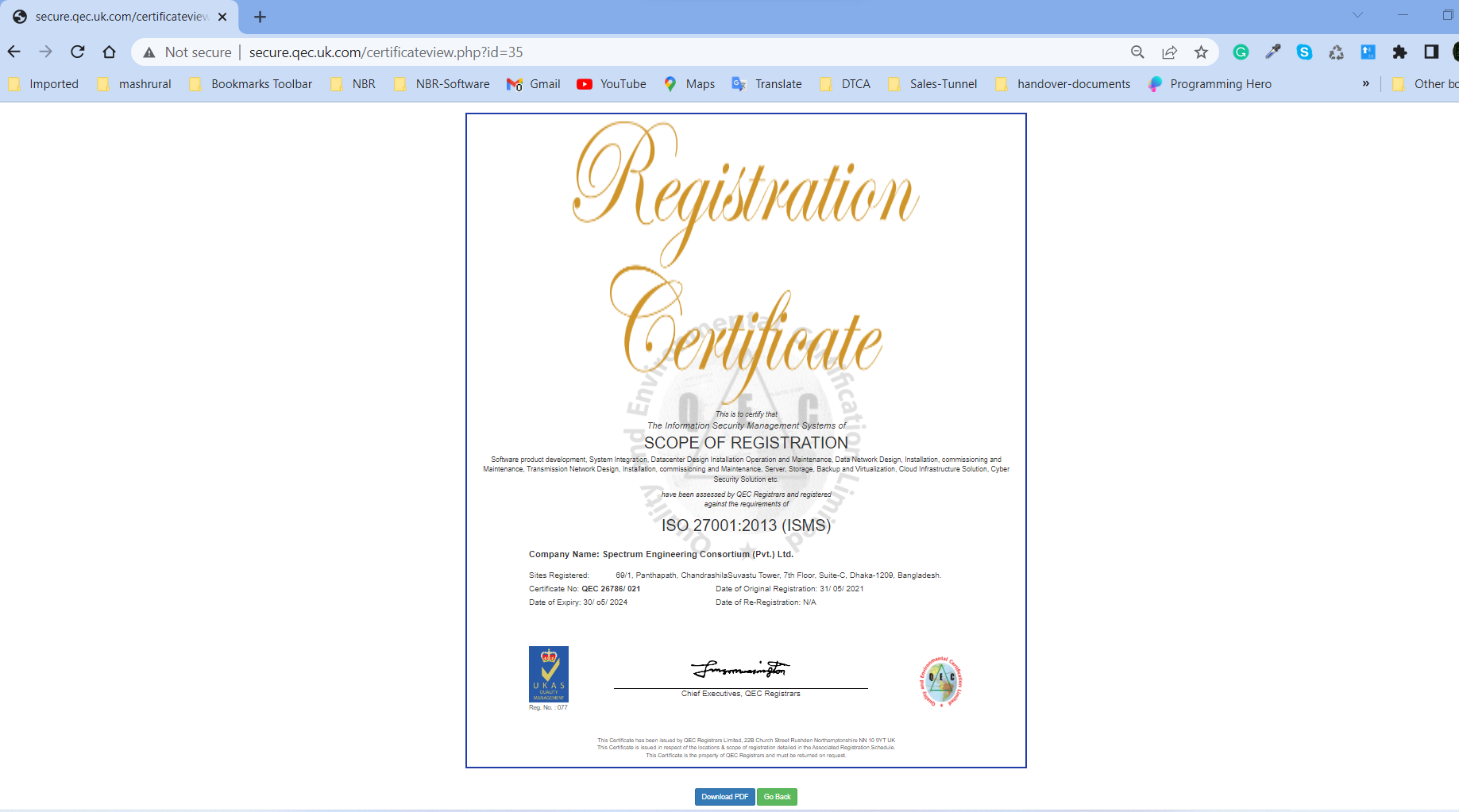1459x812 pixels.
Task: Open the handover-documents bookmarks folder
Action: pyautogui.click(x=1063, y=84)
